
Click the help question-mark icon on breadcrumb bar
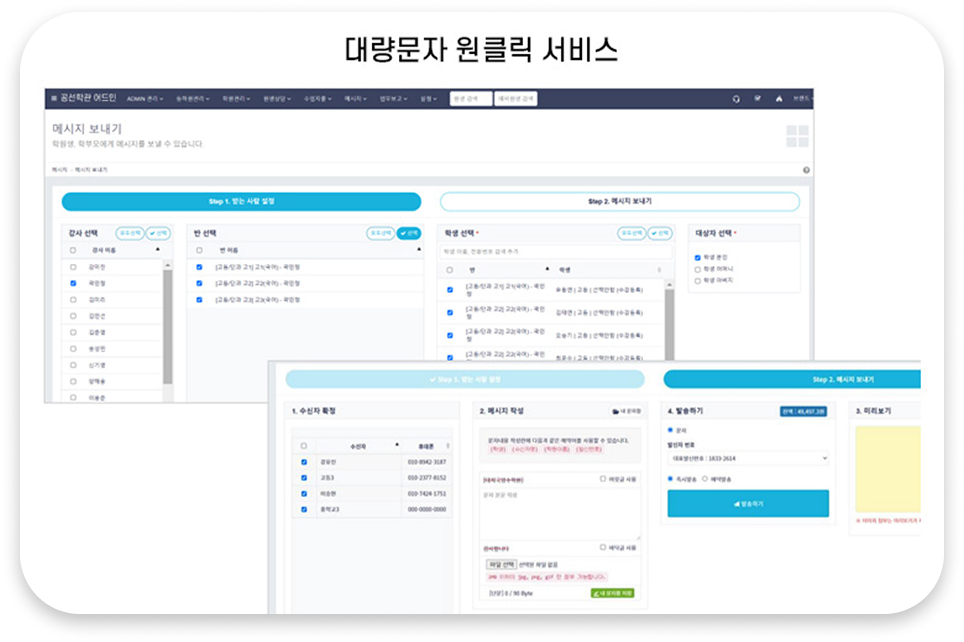point(806,170)
